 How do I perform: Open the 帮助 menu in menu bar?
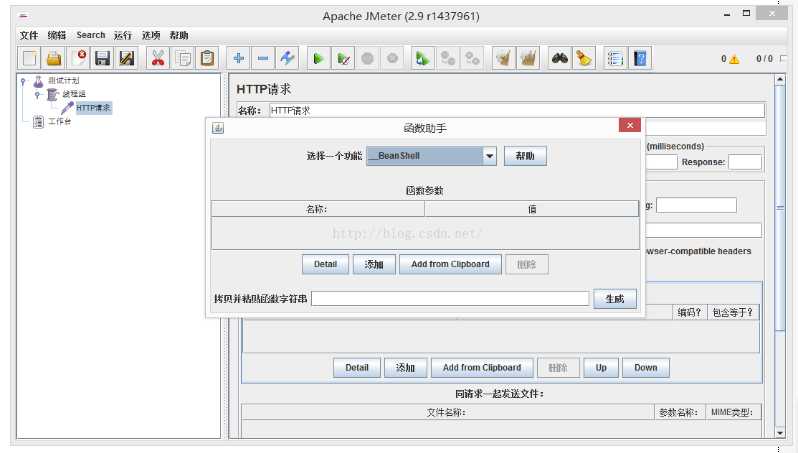[x=179, y=35]
